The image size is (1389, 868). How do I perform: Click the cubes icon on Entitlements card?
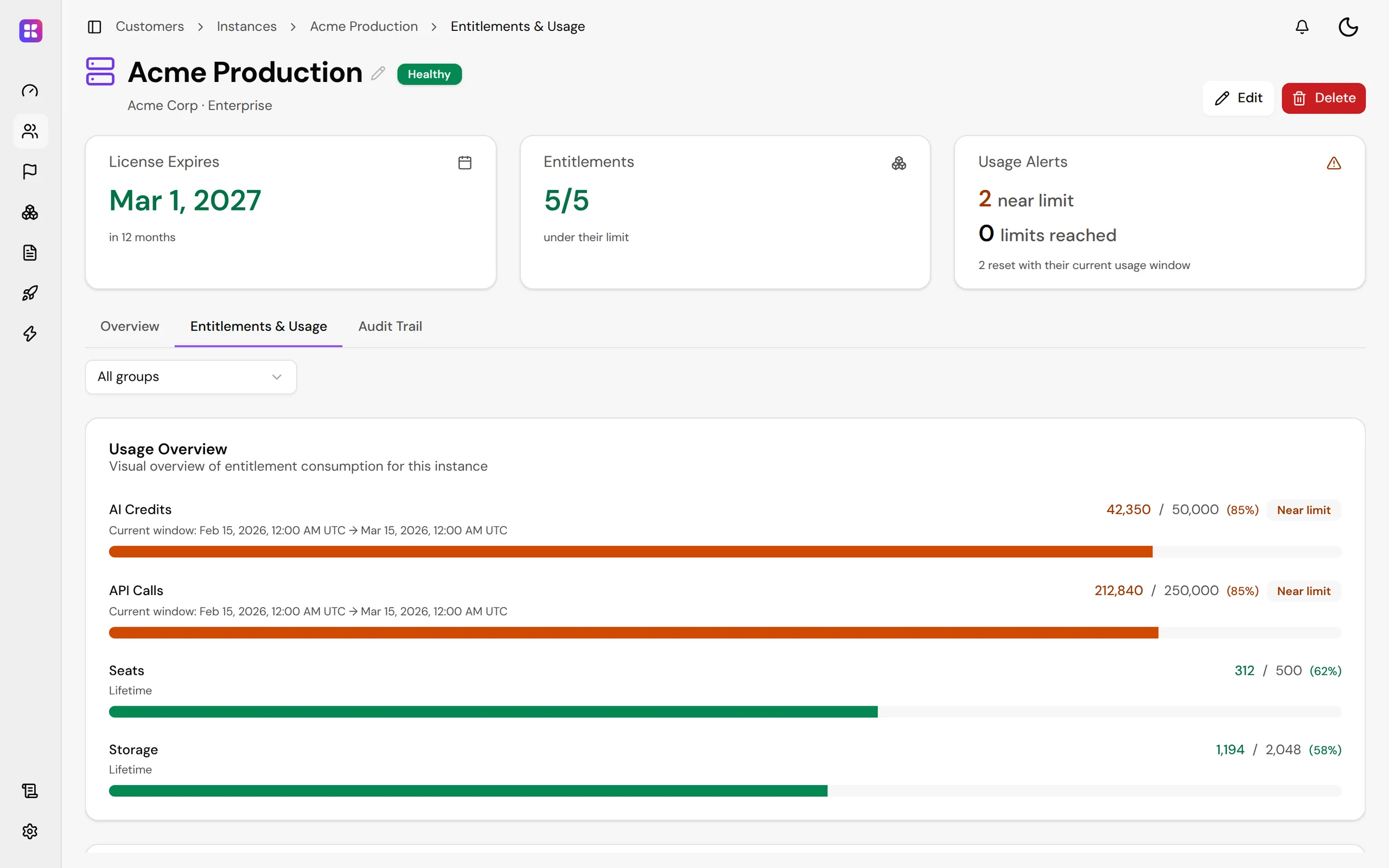click(899, 164)
